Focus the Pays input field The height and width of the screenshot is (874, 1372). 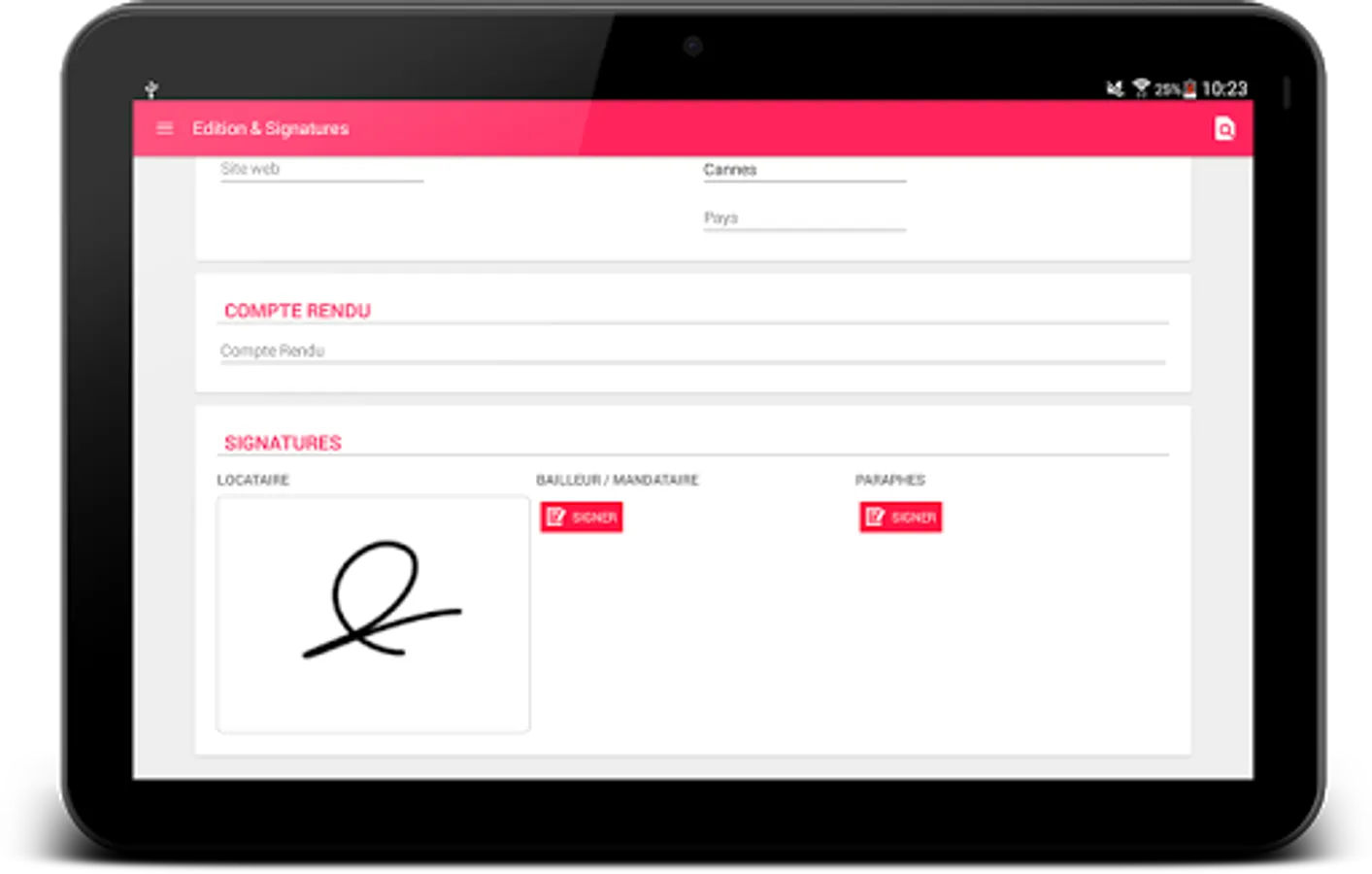point(804,218)
